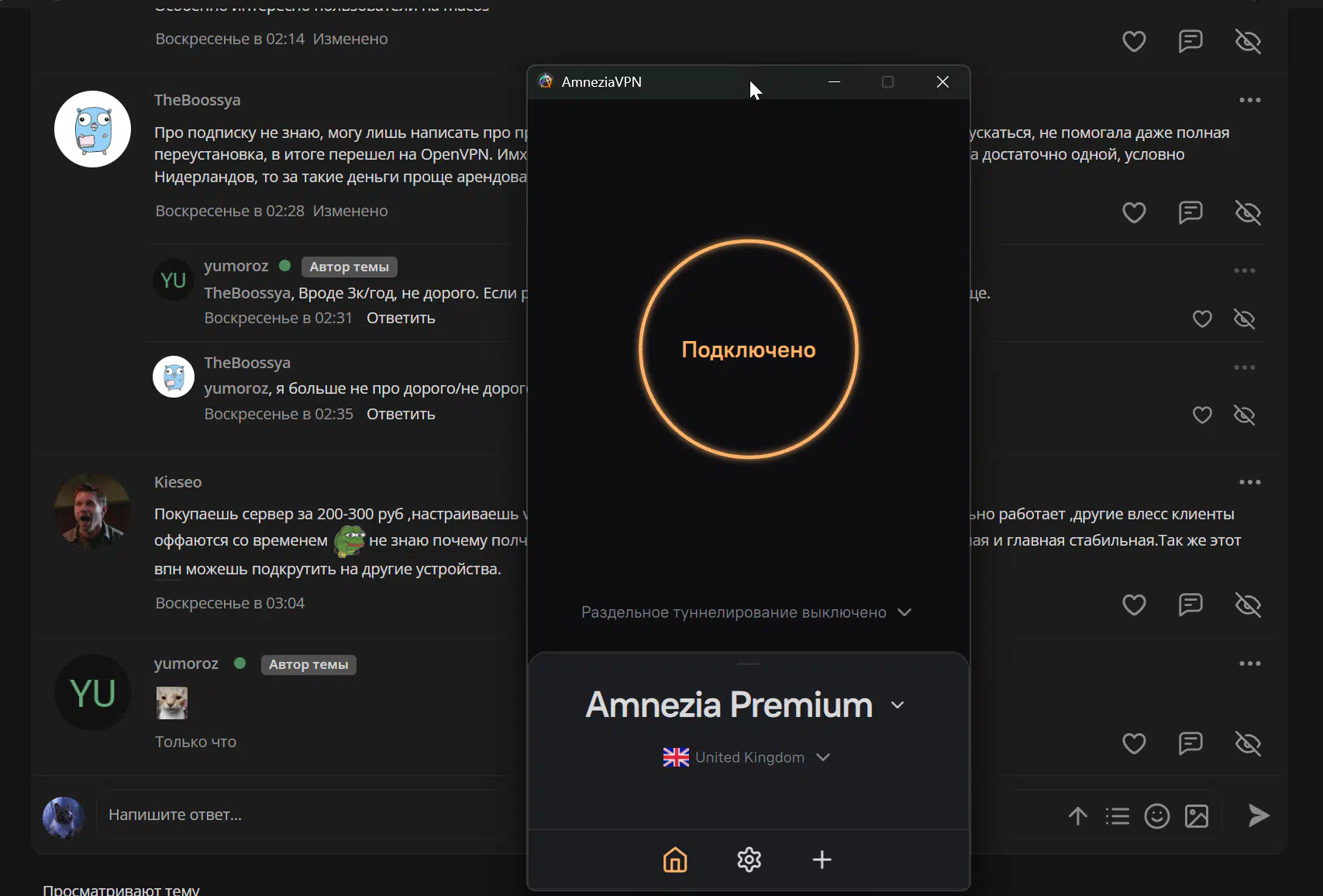Click Автор темы badge on latest post
This screenshot has height=896, width=1323.
coord(308,664)
